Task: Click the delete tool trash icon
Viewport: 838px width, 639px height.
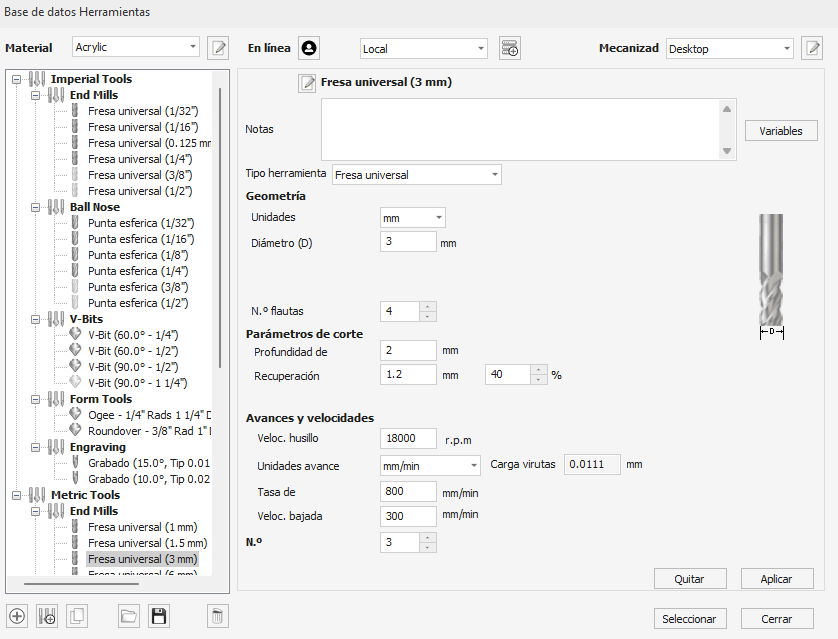Action: click(x=218, y=617)
